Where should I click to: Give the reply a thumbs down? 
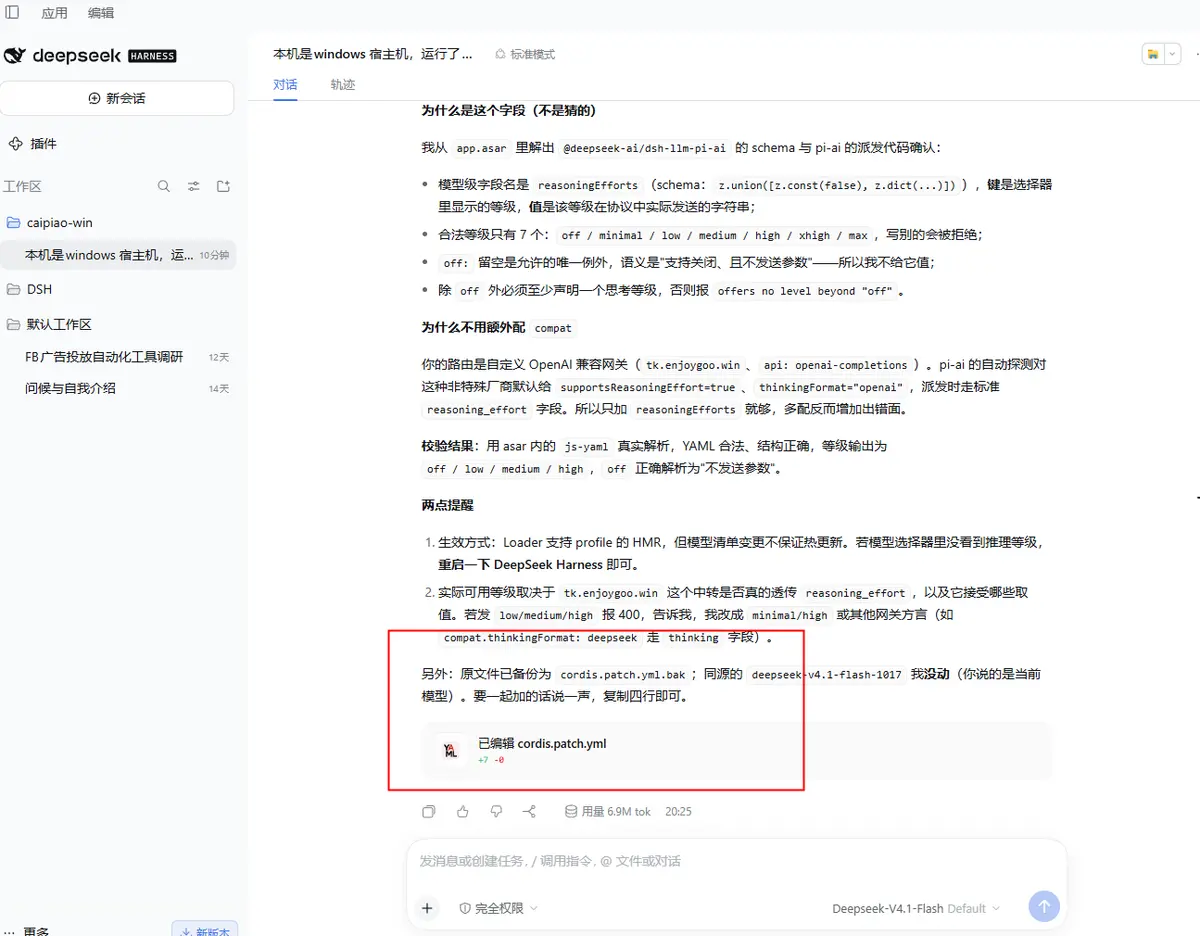point(496,811)
